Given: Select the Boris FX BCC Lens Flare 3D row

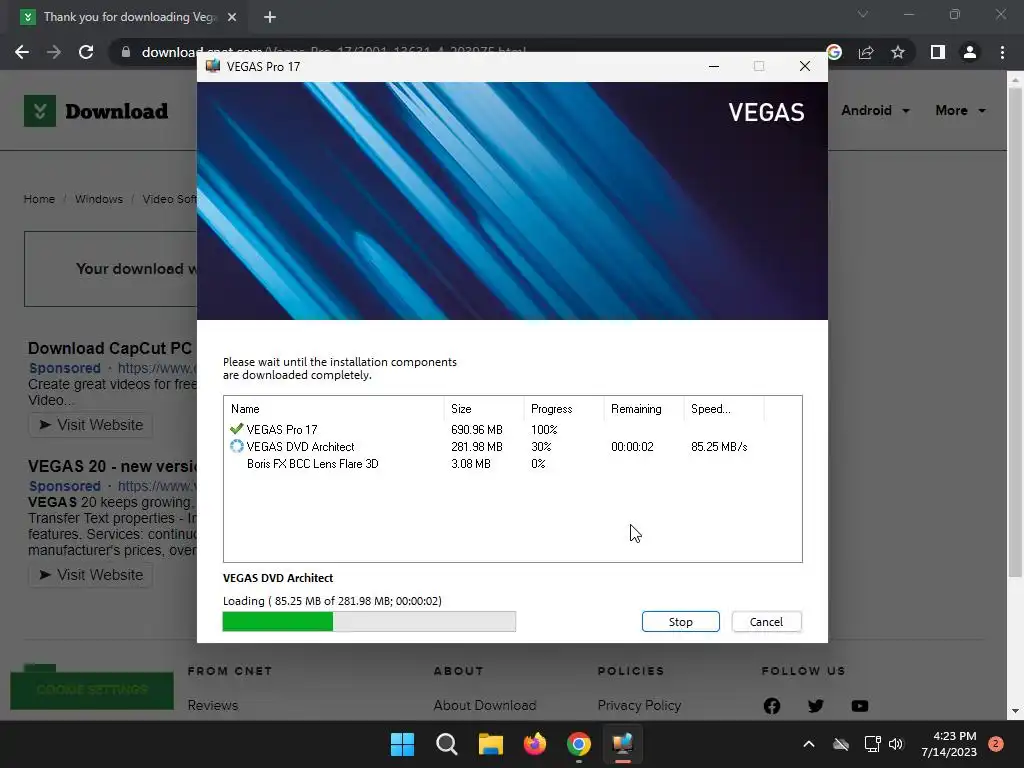Looking at the screenshot, I should click(x=513, y=464).
